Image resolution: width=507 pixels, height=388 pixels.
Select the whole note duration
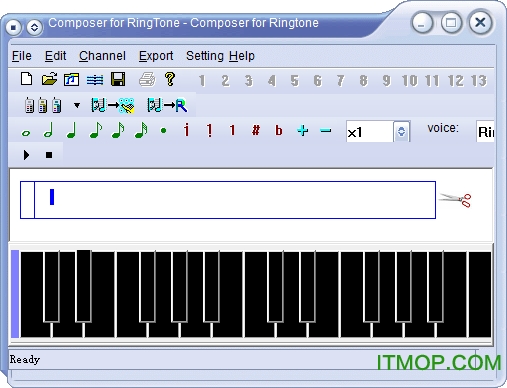pyautogui.click(x=26, y=133)
